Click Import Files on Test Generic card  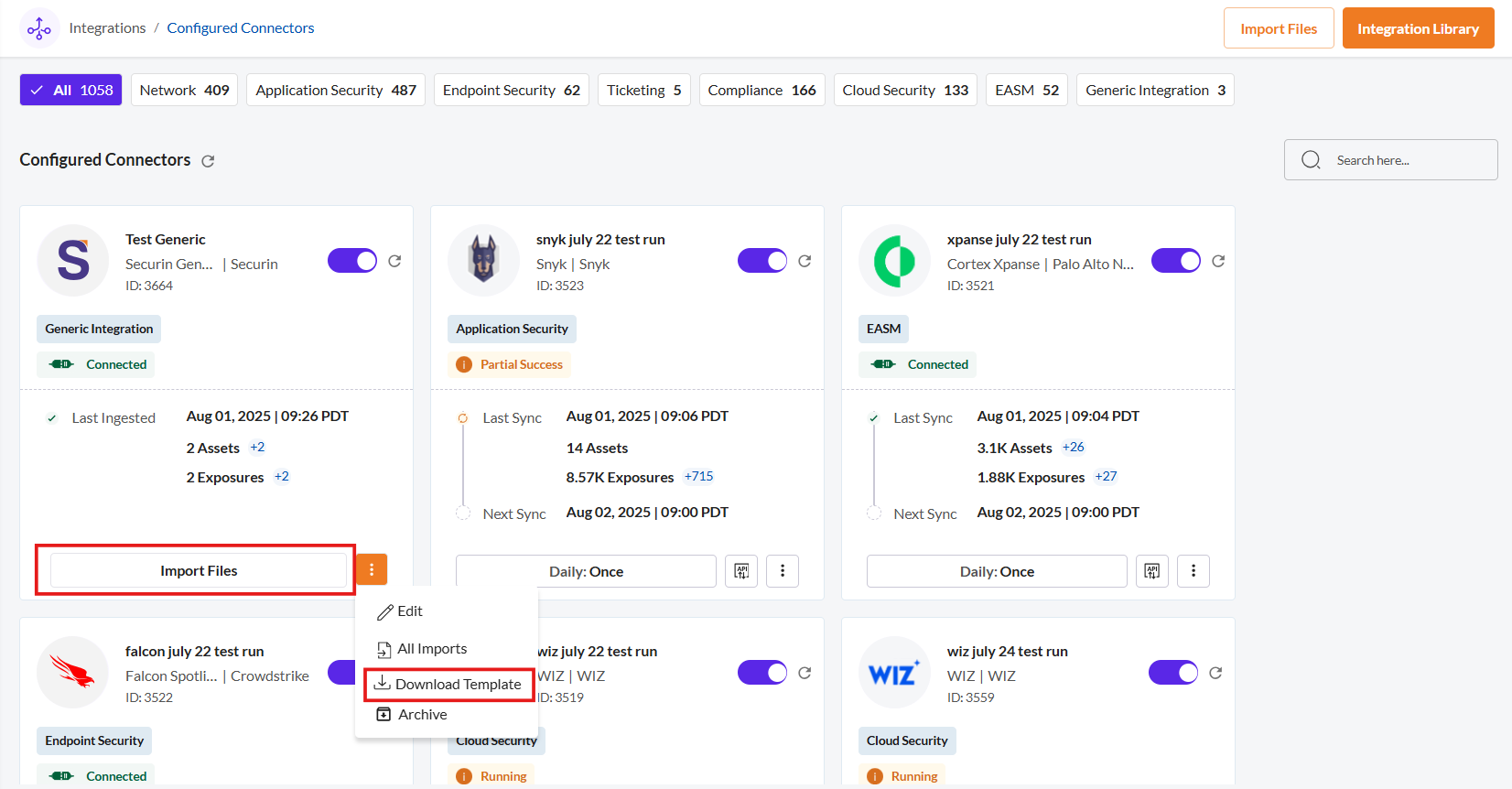click(x=199, y=570)
